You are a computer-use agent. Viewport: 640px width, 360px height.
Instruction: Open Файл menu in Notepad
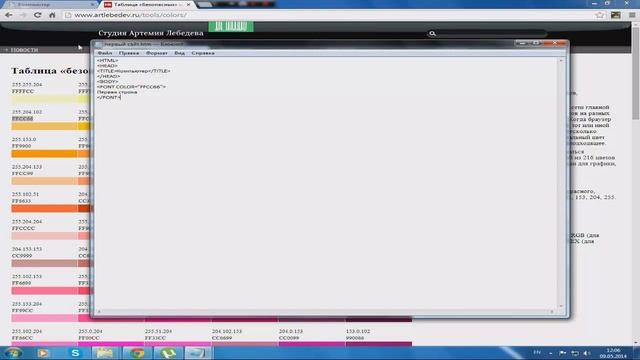[x=105, y=53]
